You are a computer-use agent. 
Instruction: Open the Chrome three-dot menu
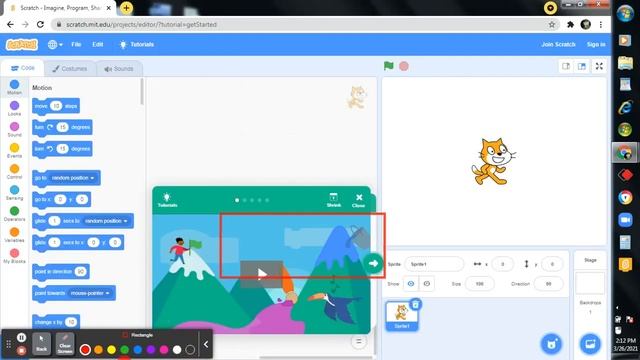click(601, 24)
